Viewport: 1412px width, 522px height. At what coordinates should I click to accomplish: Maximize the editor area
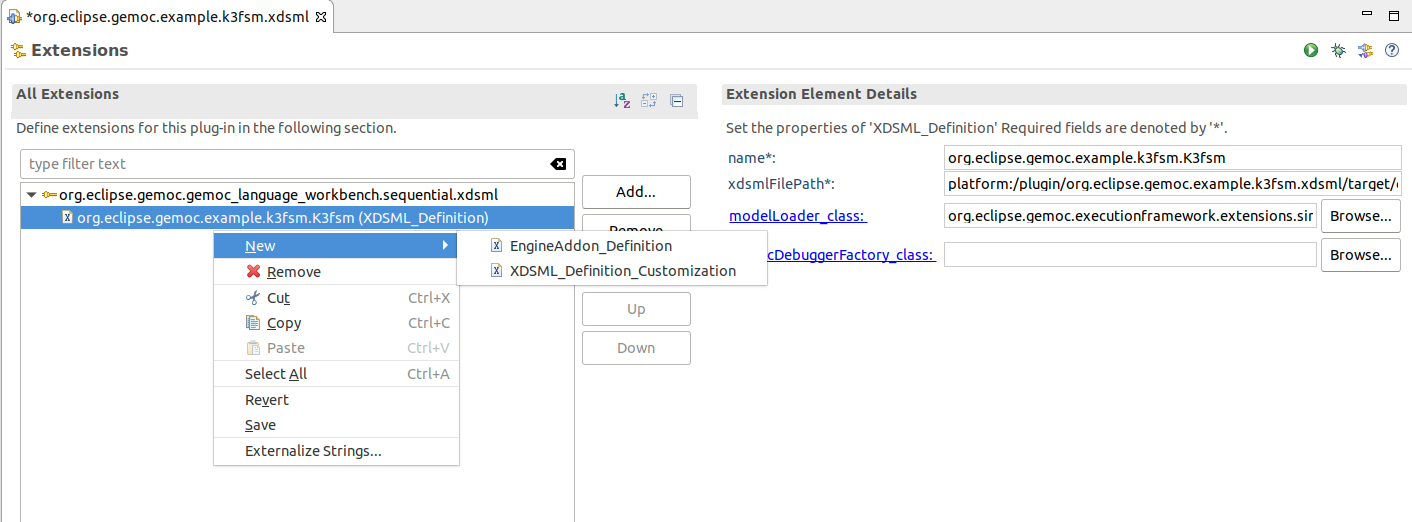pyautogui.click(x=1393, y=15)
